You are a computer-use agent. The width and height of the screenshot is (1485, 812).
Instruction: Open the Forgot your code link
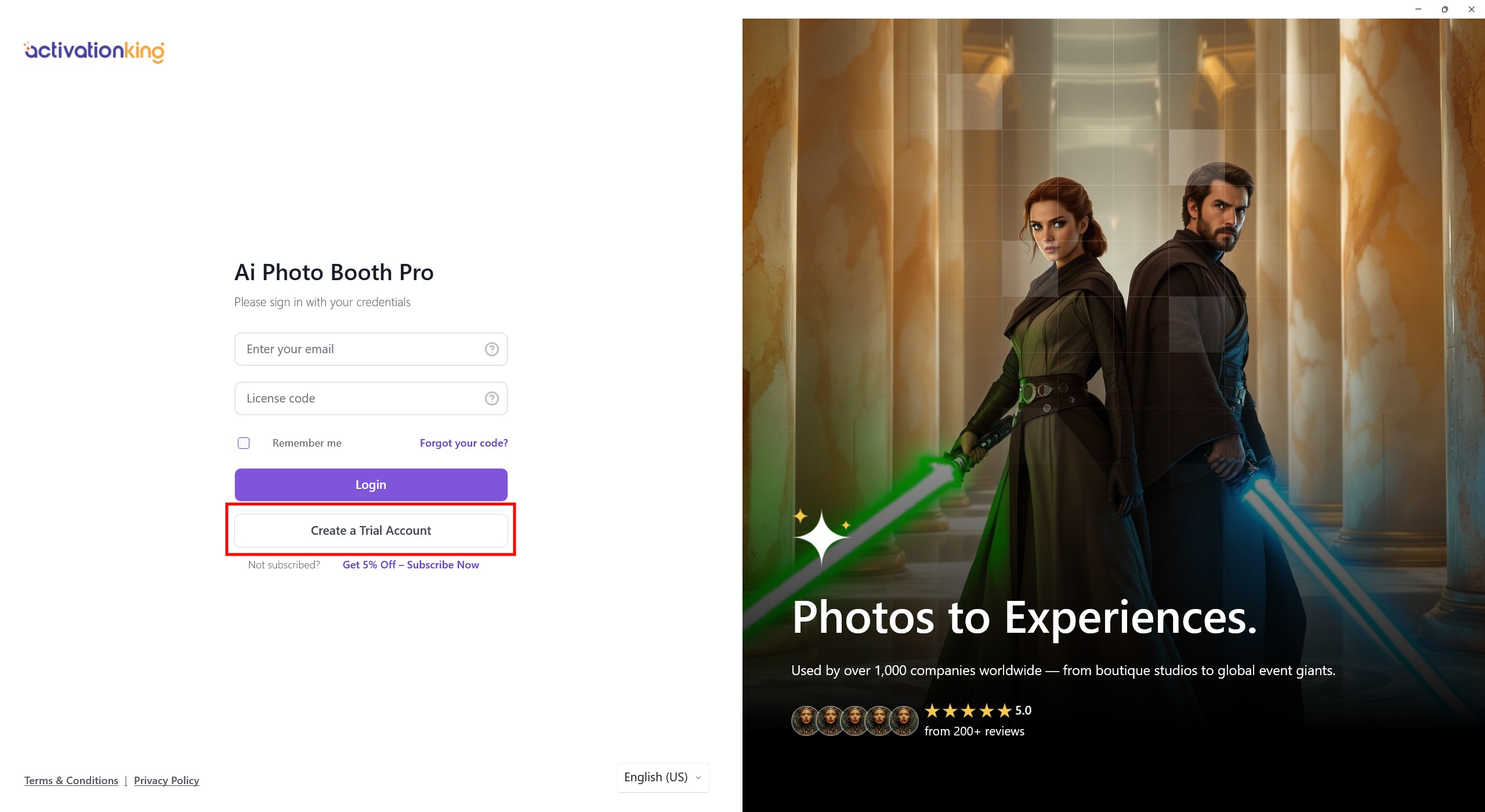[x=463, y=443]
